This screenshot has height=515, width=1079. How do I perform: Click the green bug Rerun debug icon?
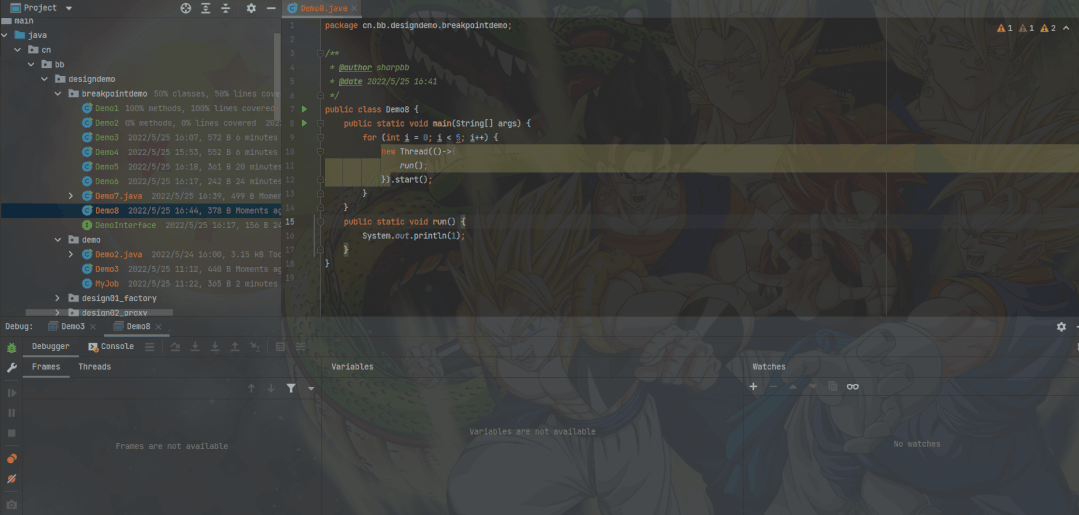[11, 348]
